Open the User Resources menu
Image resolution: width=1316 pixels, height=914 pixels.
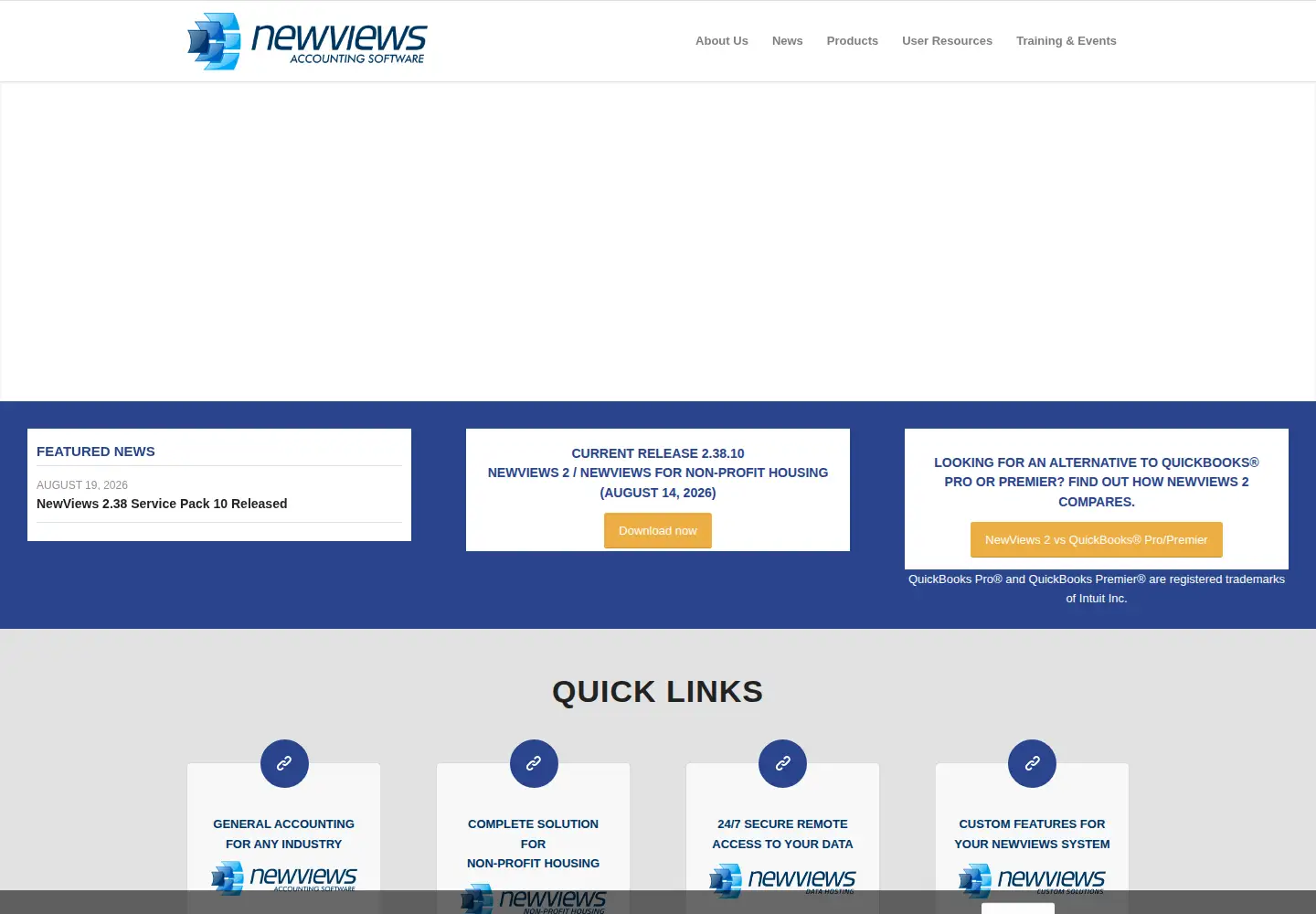947,41
